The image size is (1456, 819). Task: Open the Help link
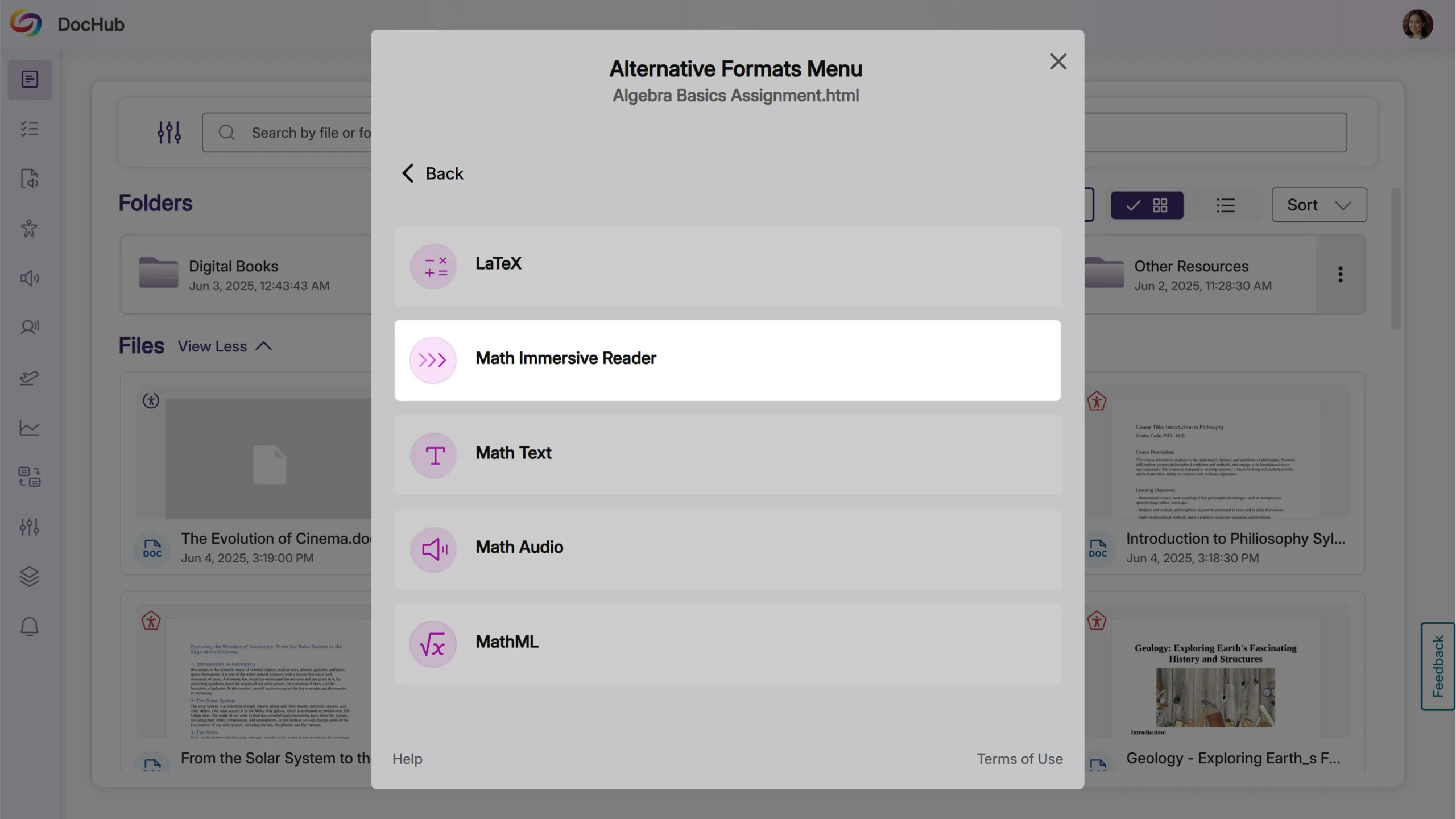[407, 759]
